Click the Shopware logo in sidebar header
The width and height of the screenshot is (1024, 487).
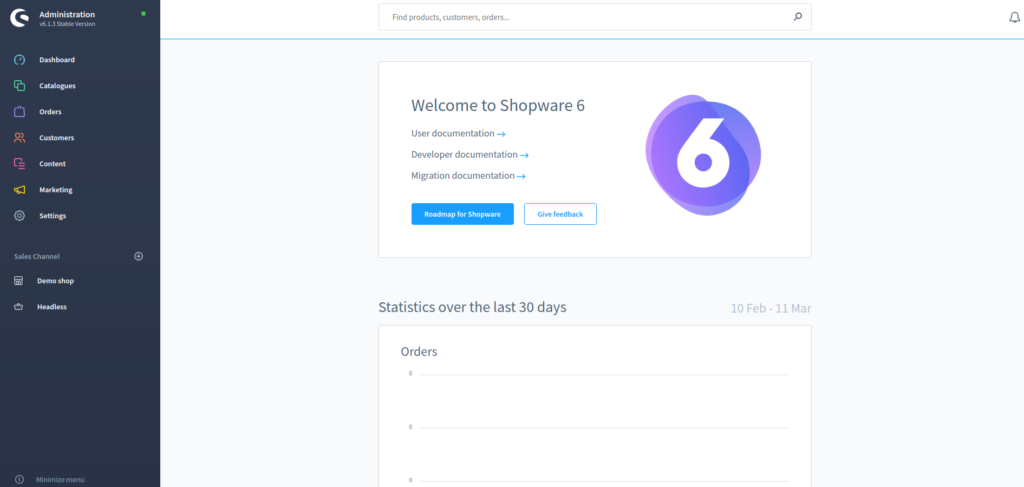[20, 18]
